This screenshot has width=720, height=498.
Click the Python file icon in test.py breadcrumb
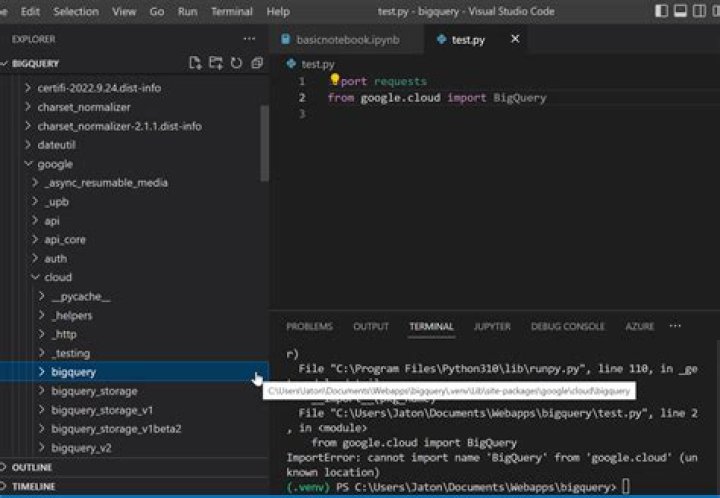(x=291, y=64)
